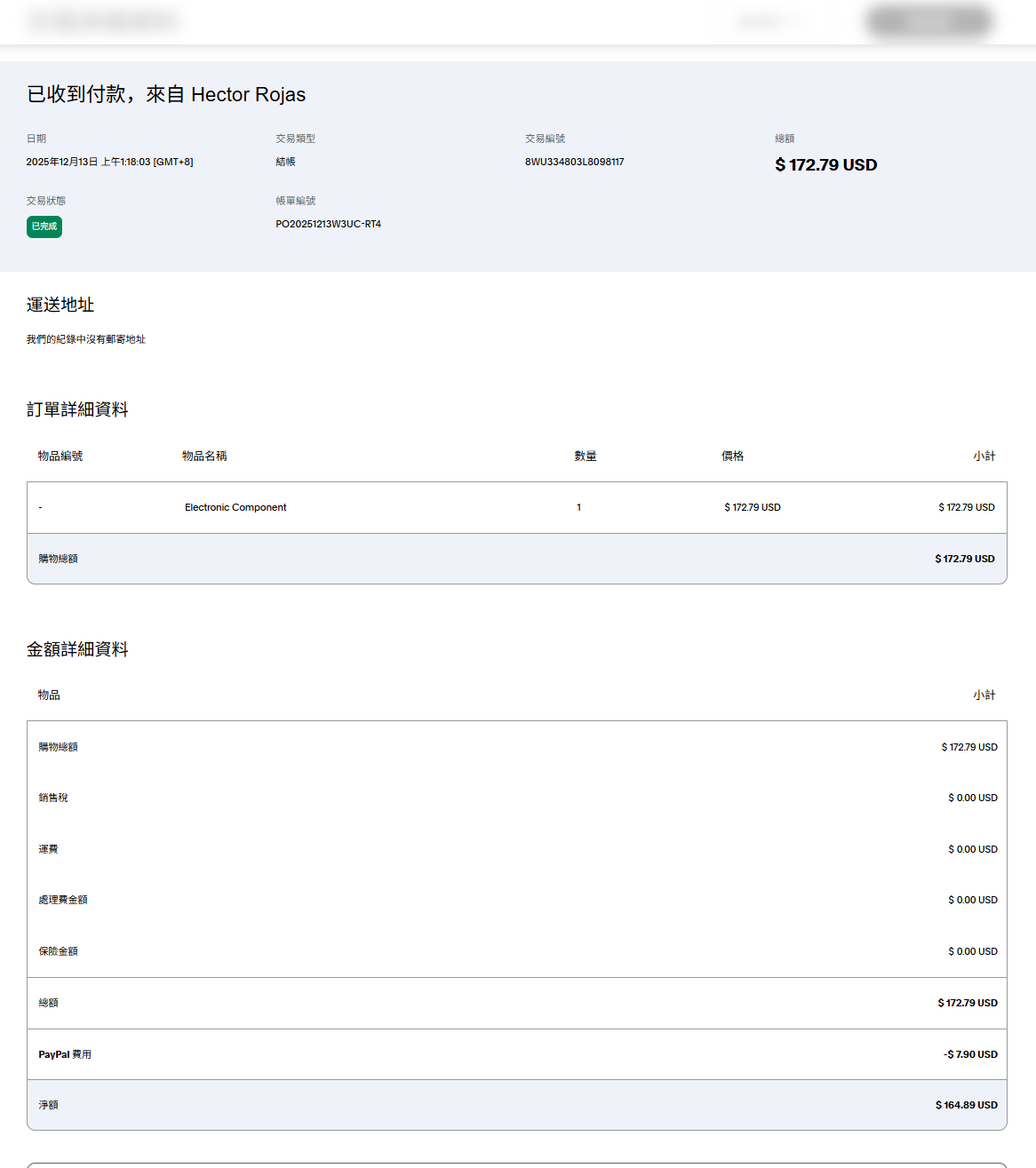
Task: Click the green 已完成 status badge
Action: click(44, 226)
